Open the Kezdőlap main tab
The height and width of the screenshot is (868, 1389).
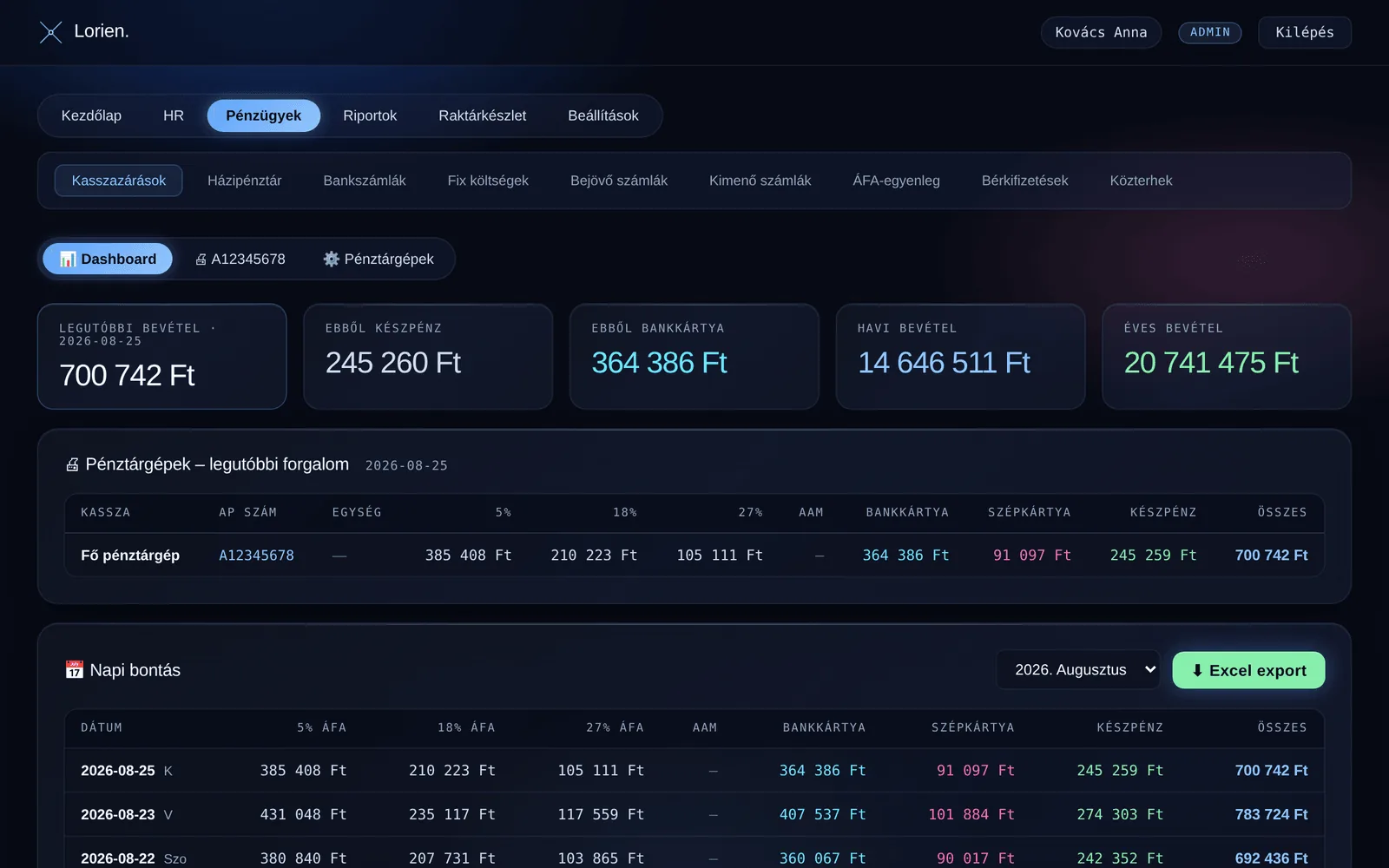coord(91,115)
